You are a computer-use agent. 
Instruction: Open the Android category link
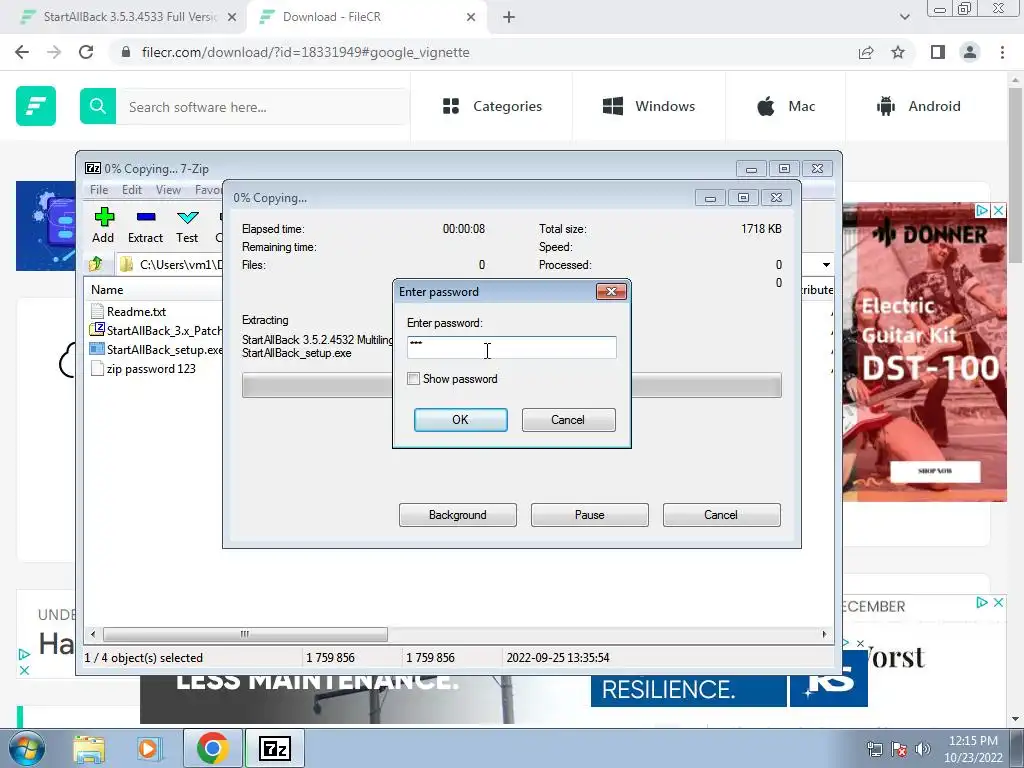point(918,106)
